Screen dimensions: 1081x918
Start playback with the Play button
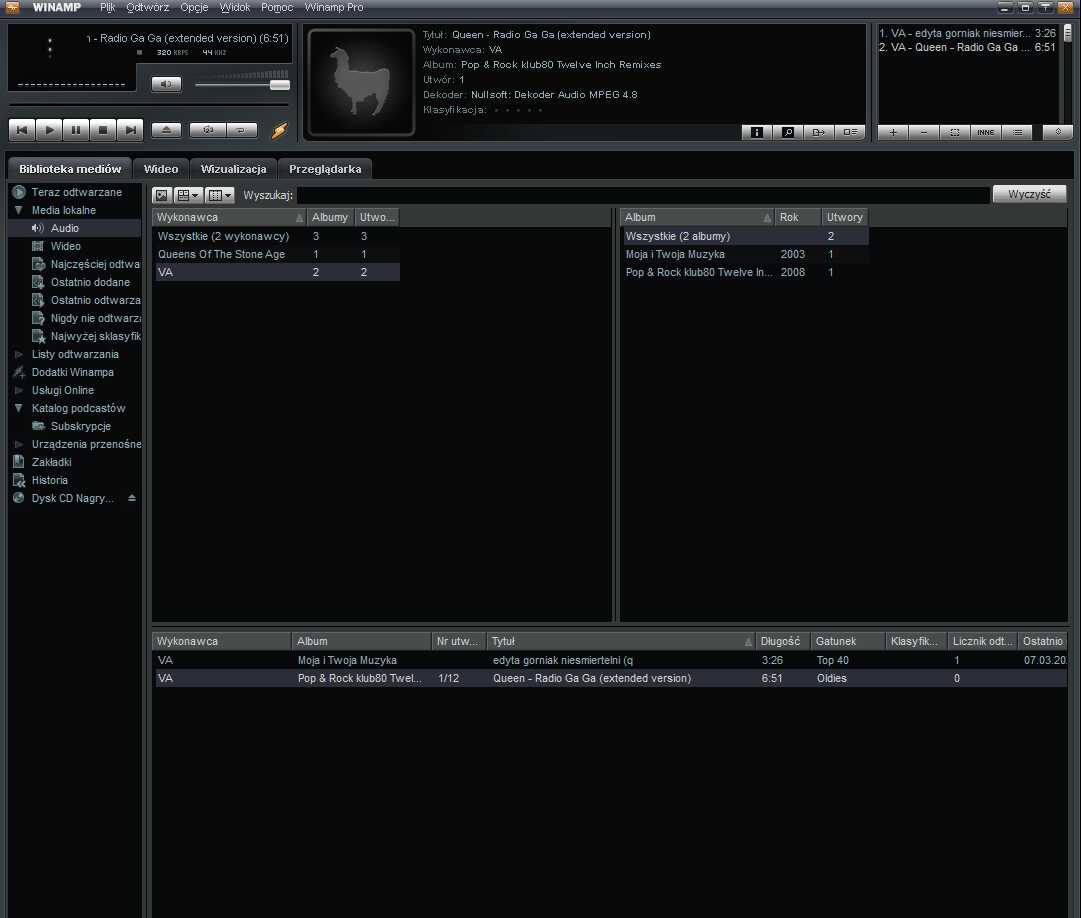pos(49,130)
